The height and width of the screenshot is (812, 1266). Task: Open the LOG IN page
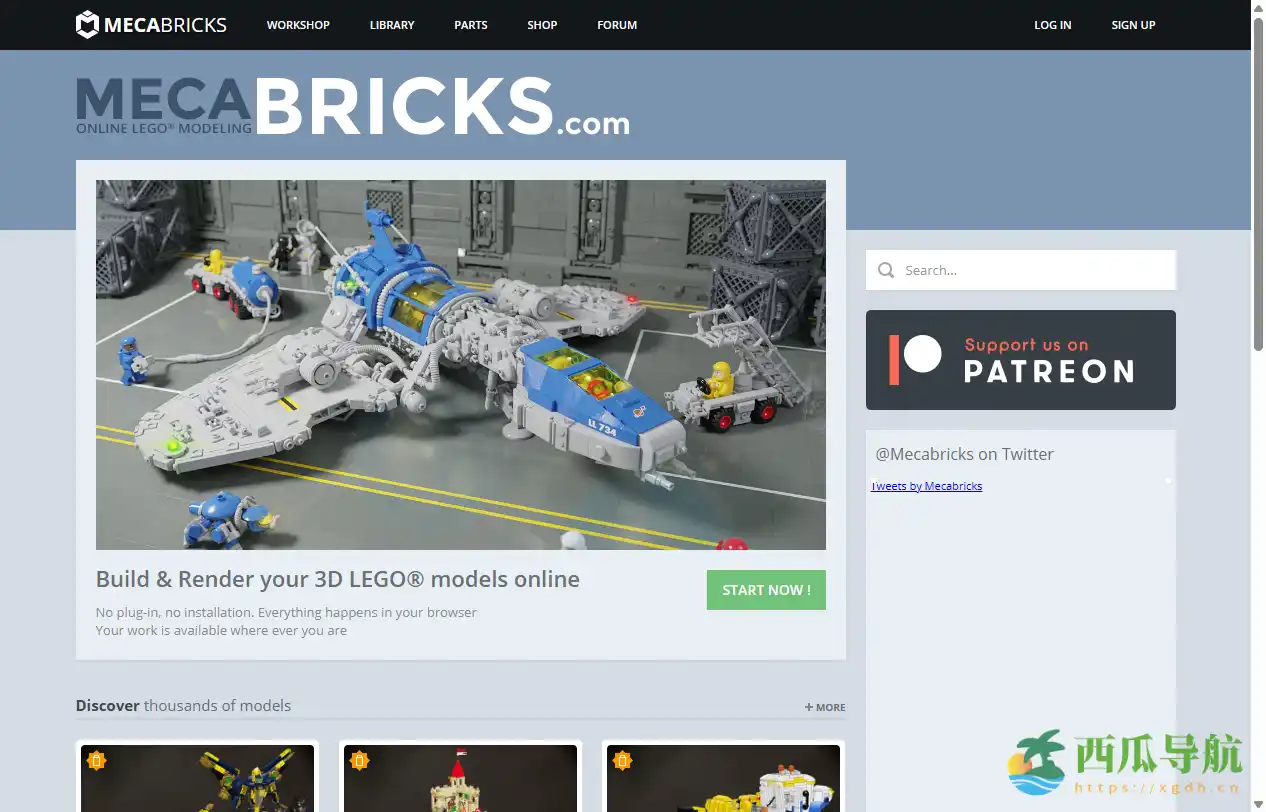click(x=1052, y=25)
